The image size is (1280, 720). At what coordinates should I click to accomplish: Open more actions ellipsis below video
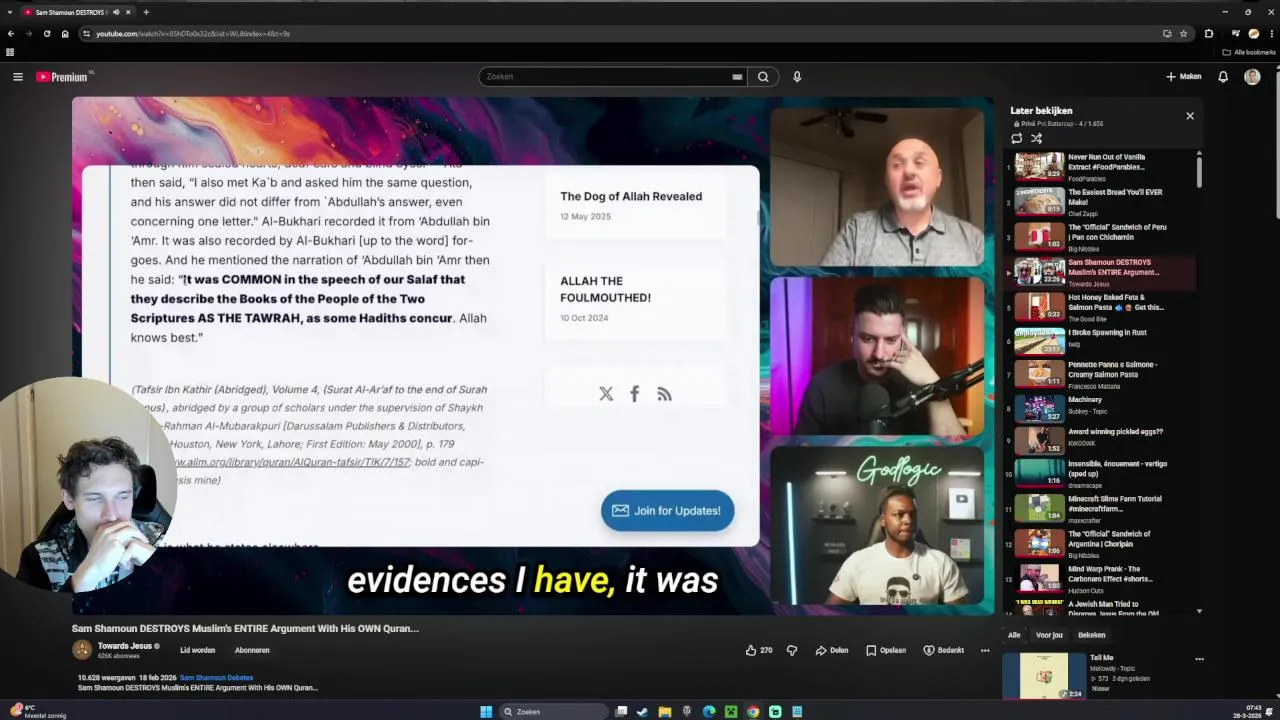(x=985, y=650)
